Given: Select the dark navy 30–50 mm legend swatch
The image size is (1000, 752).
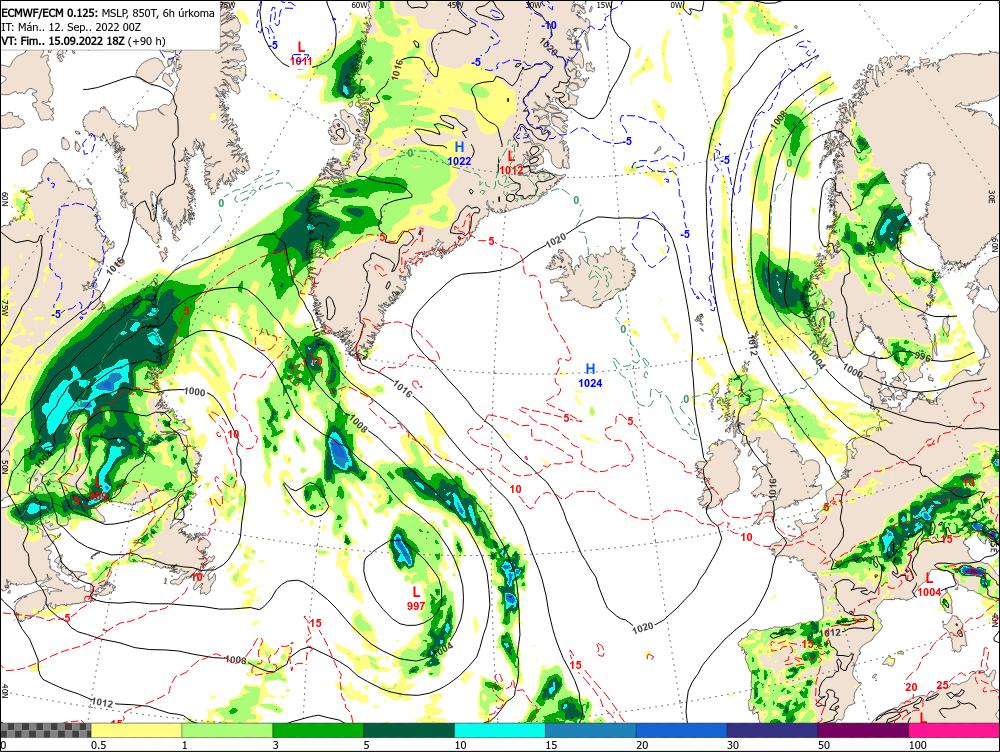Looking at the screenshot, I should click(x=772, y=730).
